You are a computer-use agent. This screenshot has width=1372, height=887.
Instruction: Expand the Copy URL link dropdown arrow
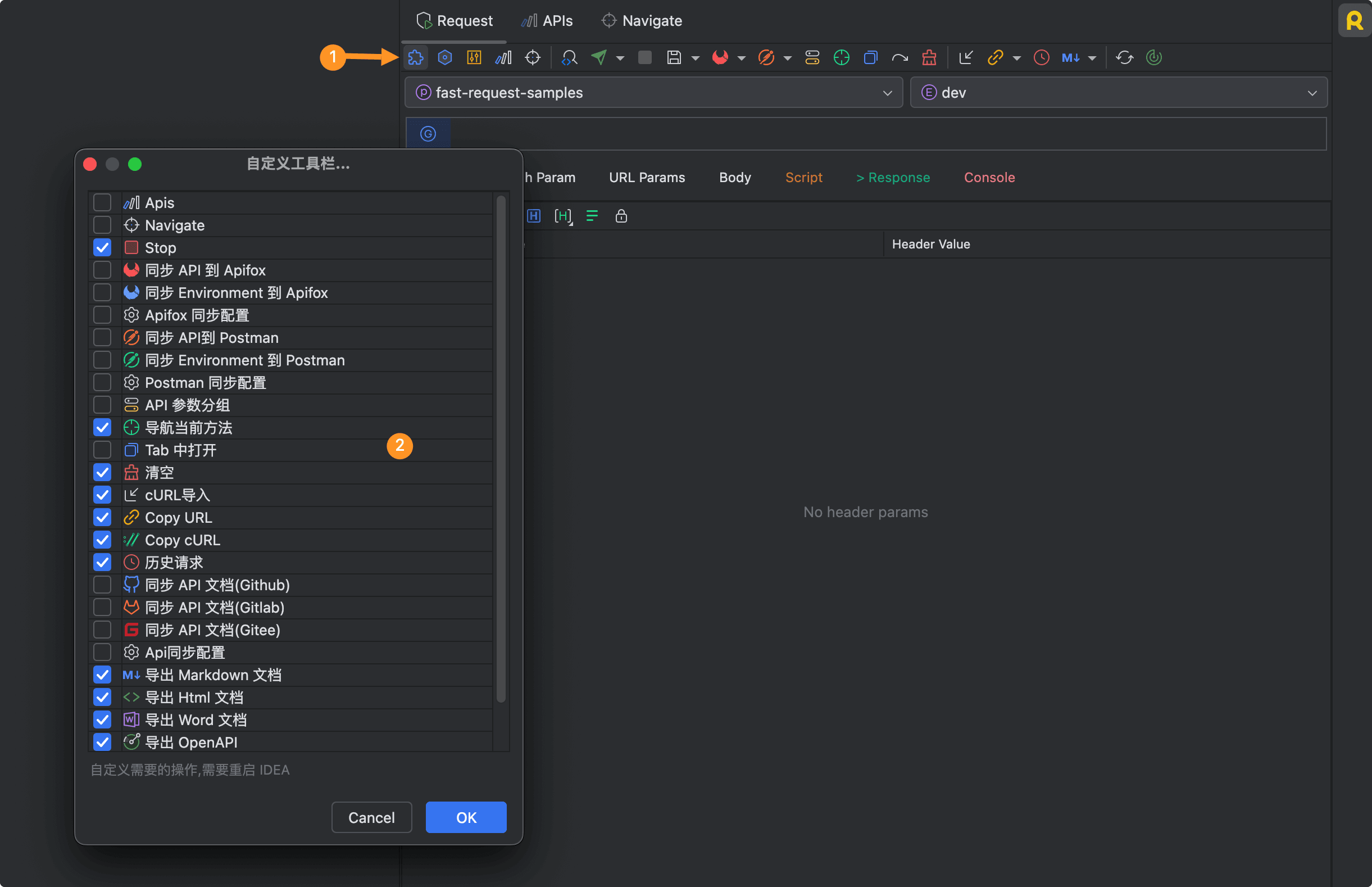(1017, 58)
